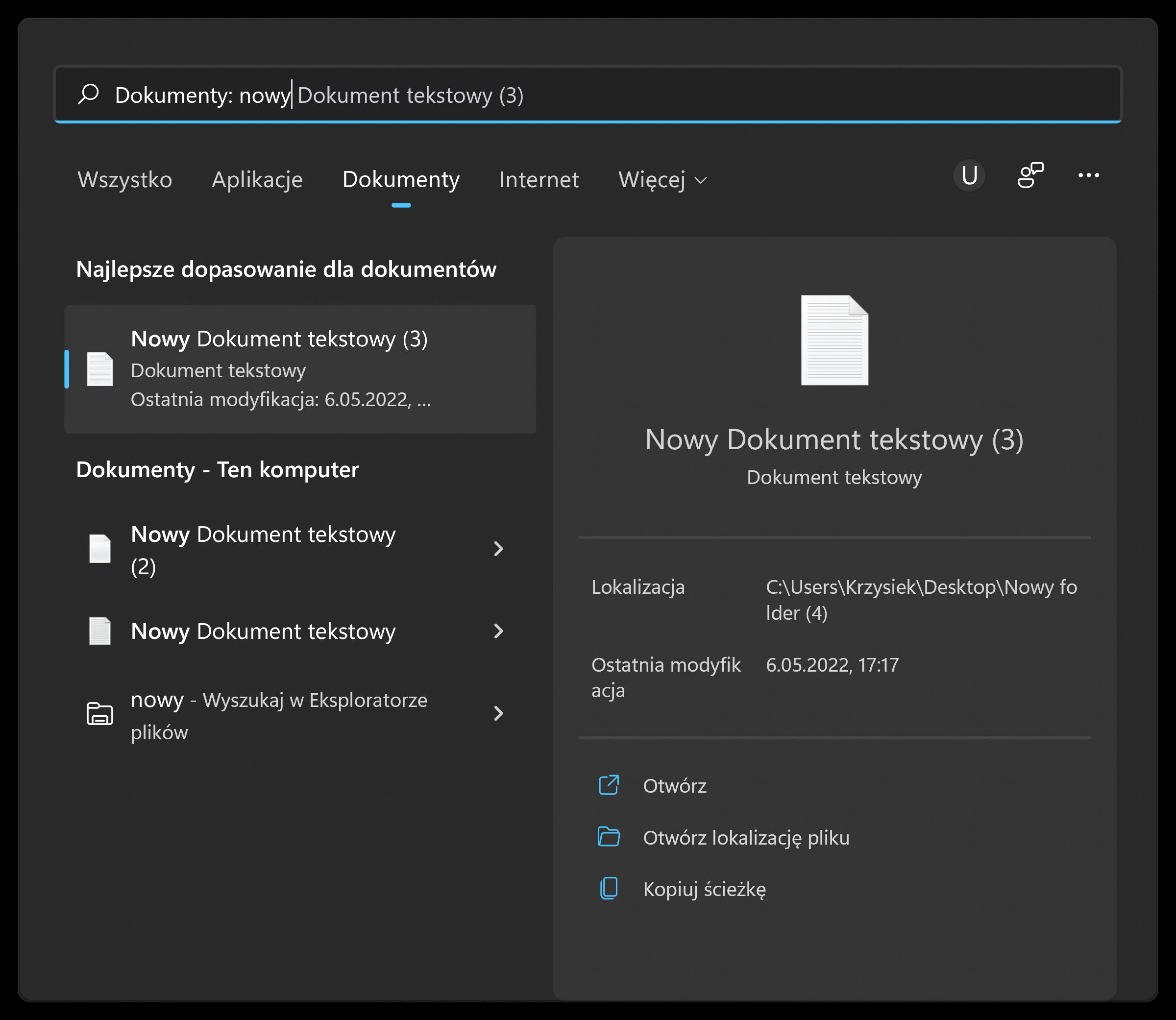Viewport: 1176px width, 1020px height.
Task: Expand the arrow for Nowy Dokument tekstowy (2)
Action: pos(498,549)
